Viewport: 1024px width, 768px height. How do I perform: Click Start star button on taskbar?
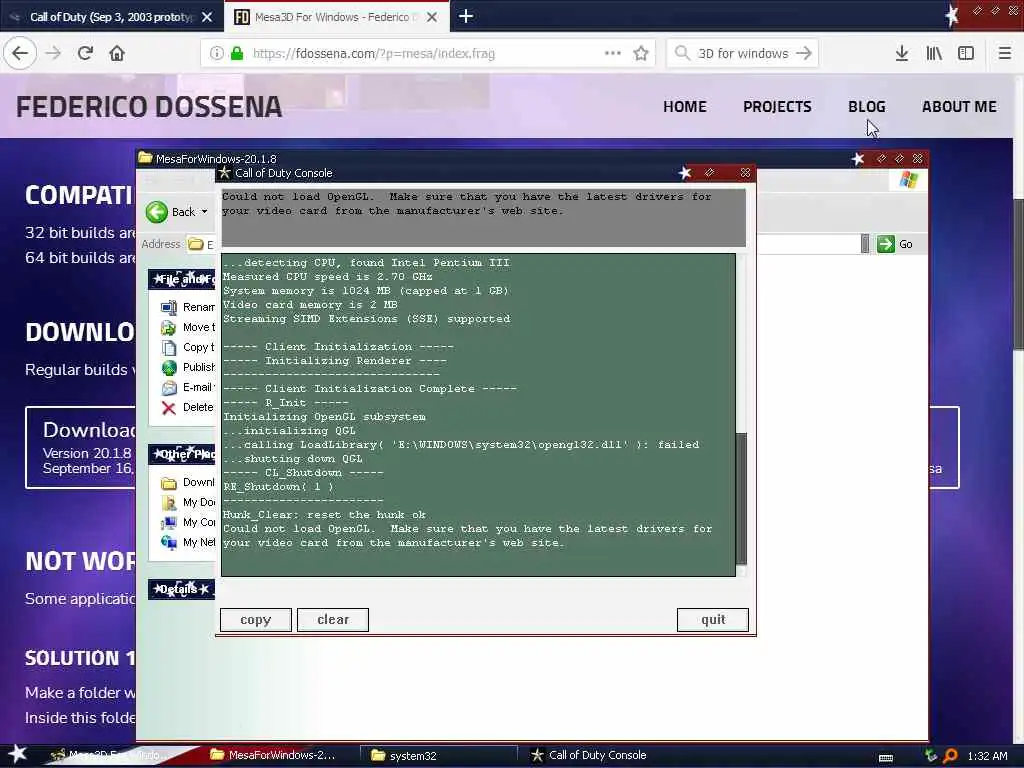pyautogui.click(x=17, y=754)
